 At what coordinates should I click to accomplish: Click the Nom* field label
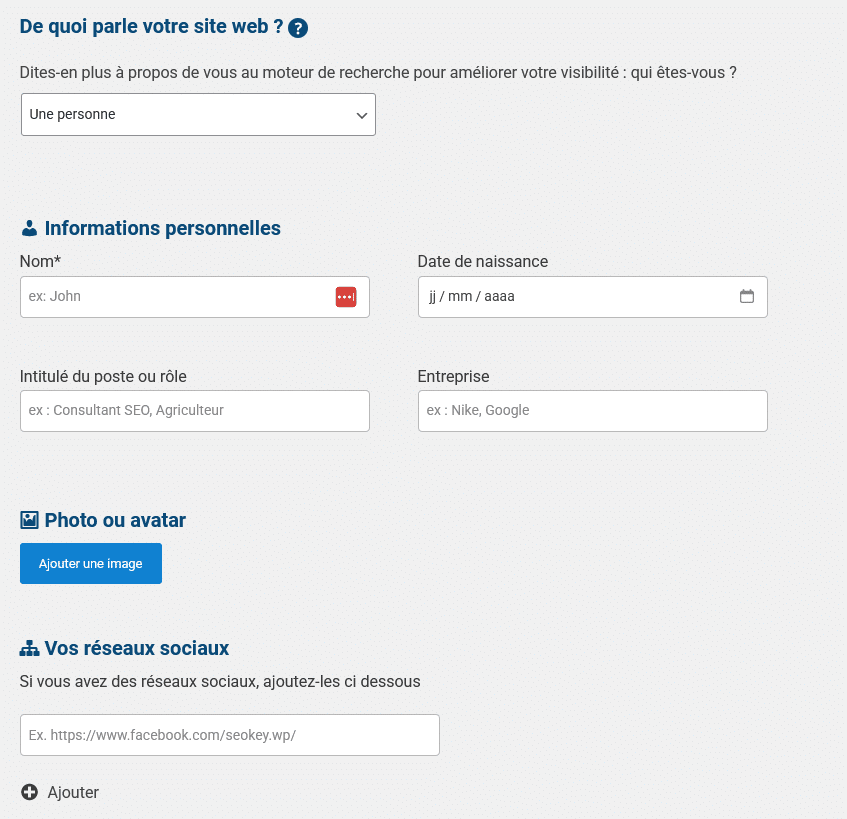point(41,262)
